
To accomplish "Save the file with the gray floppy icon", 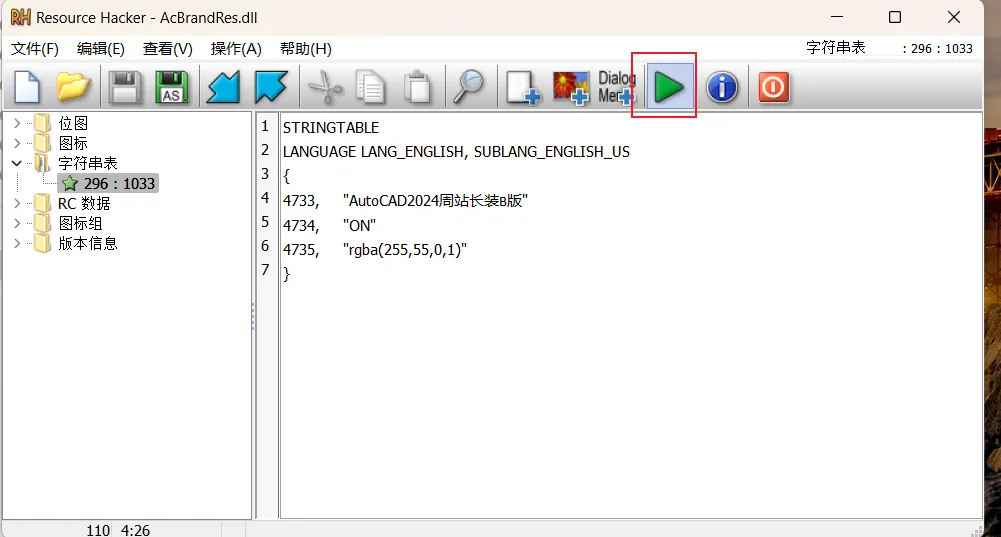I will pos(124,87).
